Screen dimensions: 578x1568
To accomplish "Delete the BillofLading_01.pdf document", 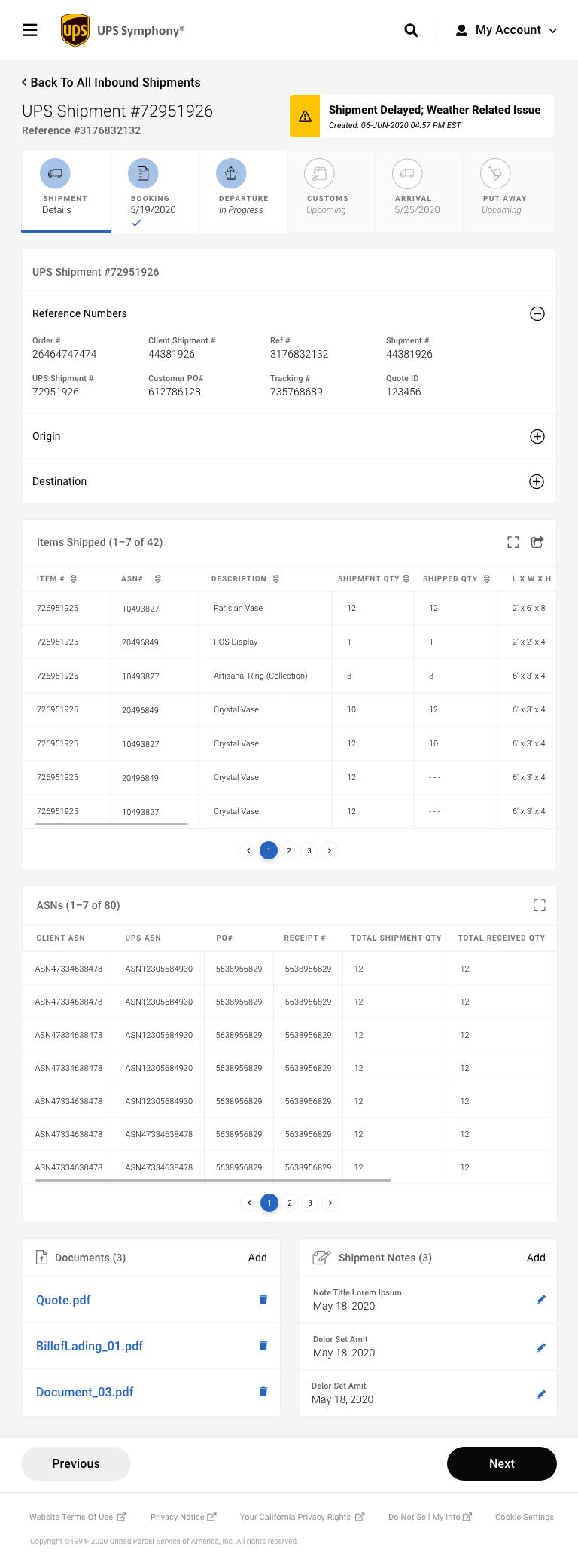I will pos(263,1345).
